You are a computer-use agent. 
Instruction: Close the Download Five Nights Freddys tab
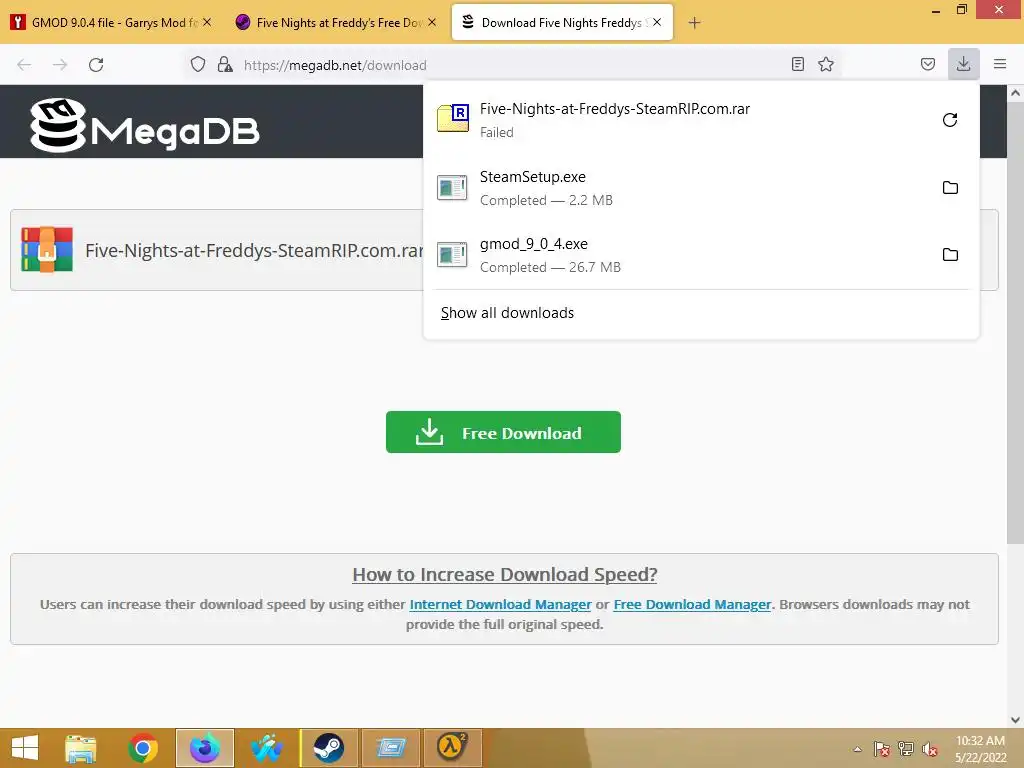tap(657, 22)
